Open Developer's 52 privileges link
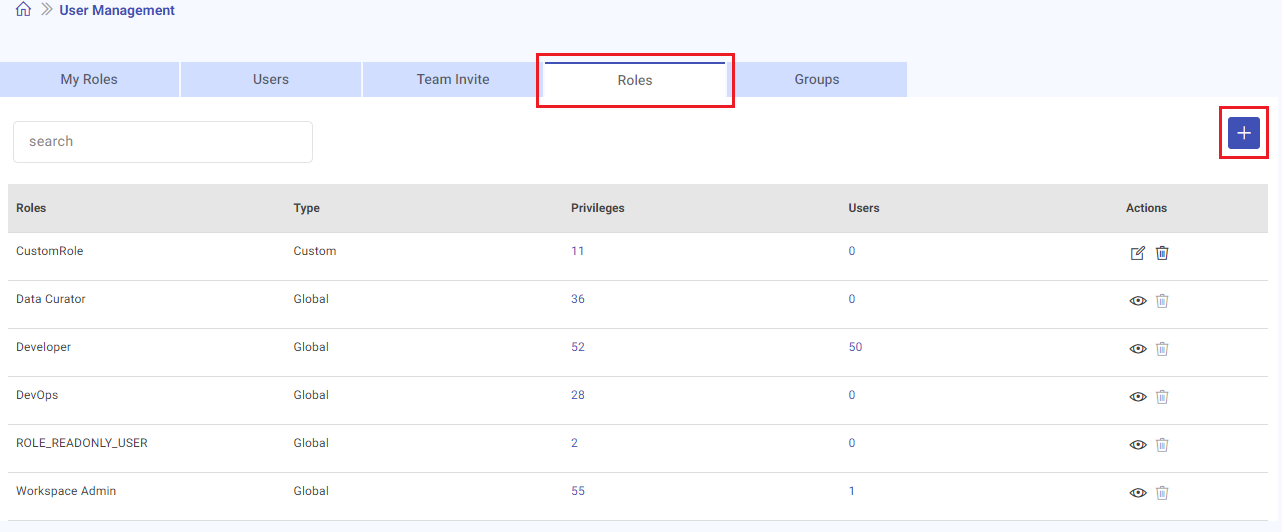1282x532 pixels. [x=578, y=347]
